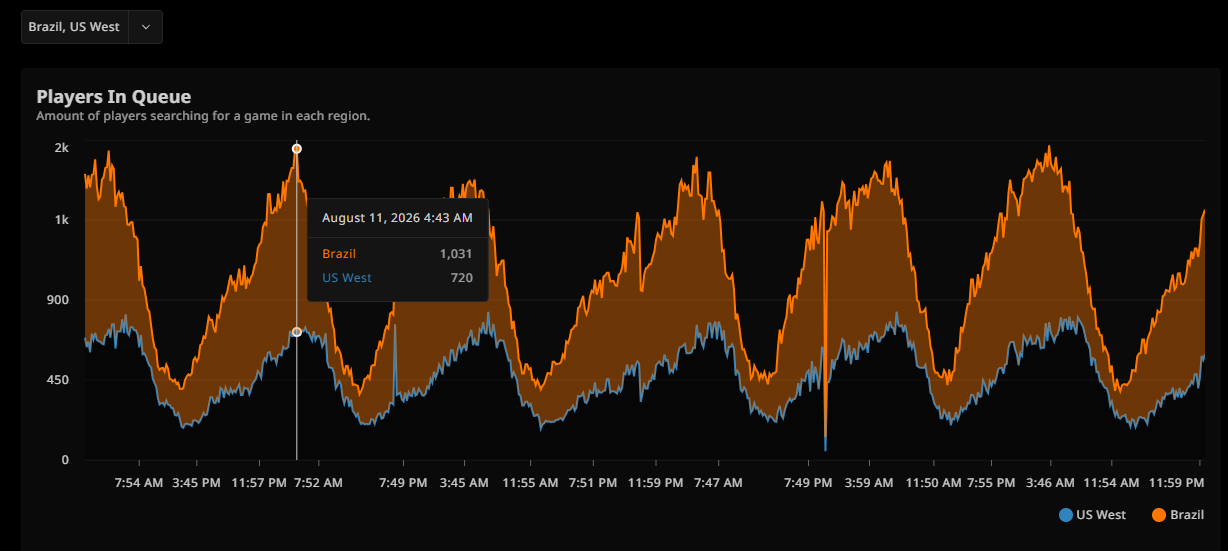1228x551 pixels.
Task: Click the 7:55 PM x-axis label
Action: point(991,483)
